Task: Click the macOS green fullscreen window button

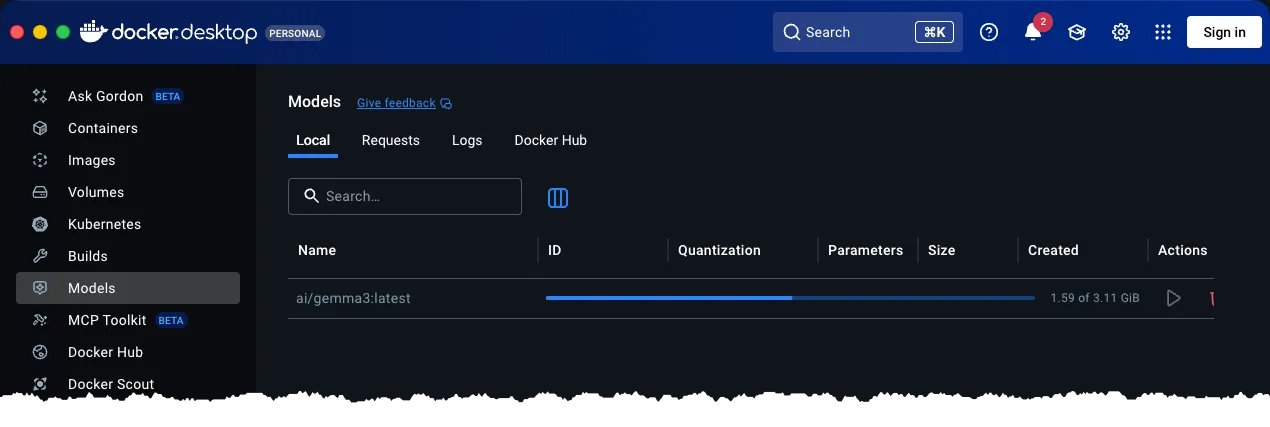Action: pyautogui.click(x=63, y=32)
